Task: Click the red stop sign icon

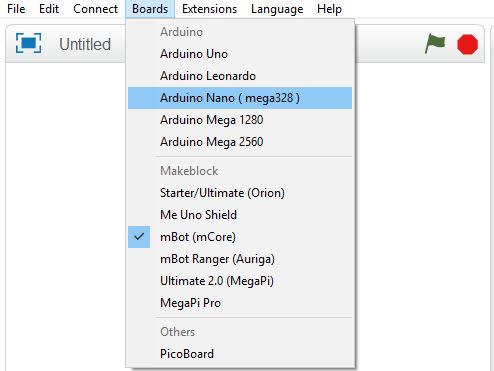Action: [467, 44]
